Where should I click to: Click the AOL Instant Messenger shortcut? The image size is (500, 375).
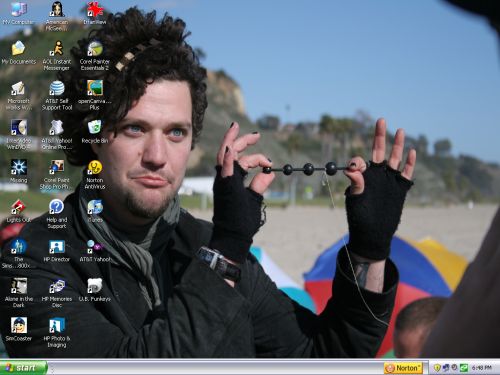(x=57, y=55)
